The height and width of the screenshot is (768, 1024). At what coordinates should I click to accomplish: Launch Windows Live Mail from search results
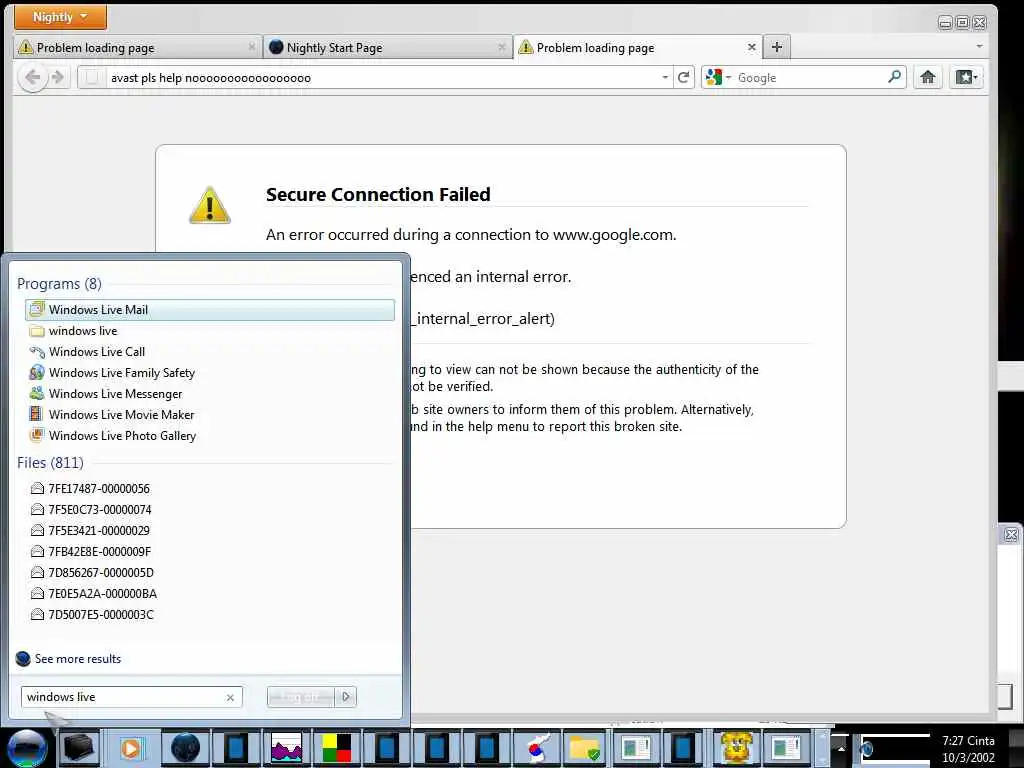pyautogui.click(x=210, y=310)
